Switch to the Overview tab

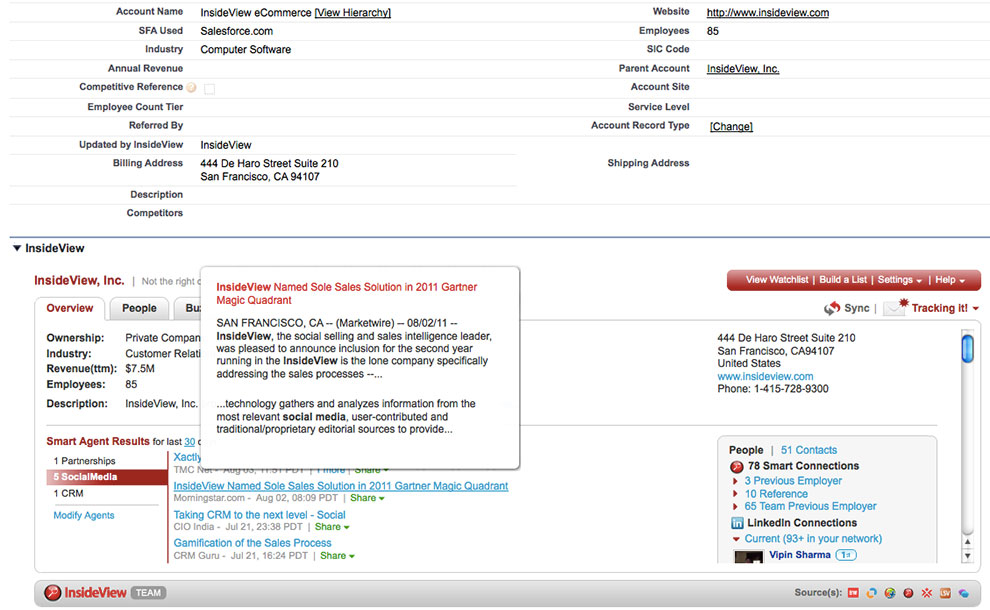click(x=70, y=308)
